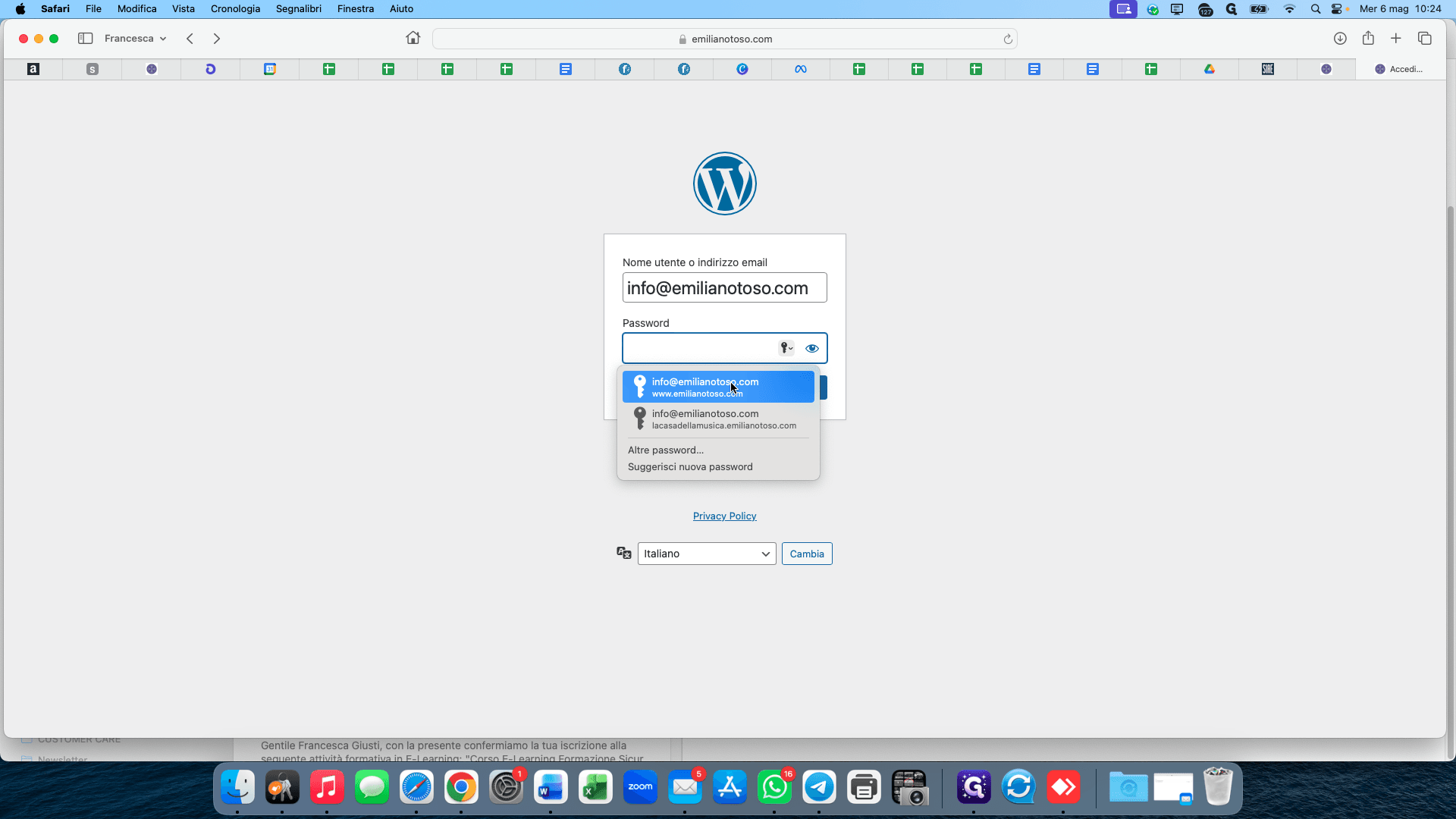Open the Wi-Fi status menu

[1289, 9]
